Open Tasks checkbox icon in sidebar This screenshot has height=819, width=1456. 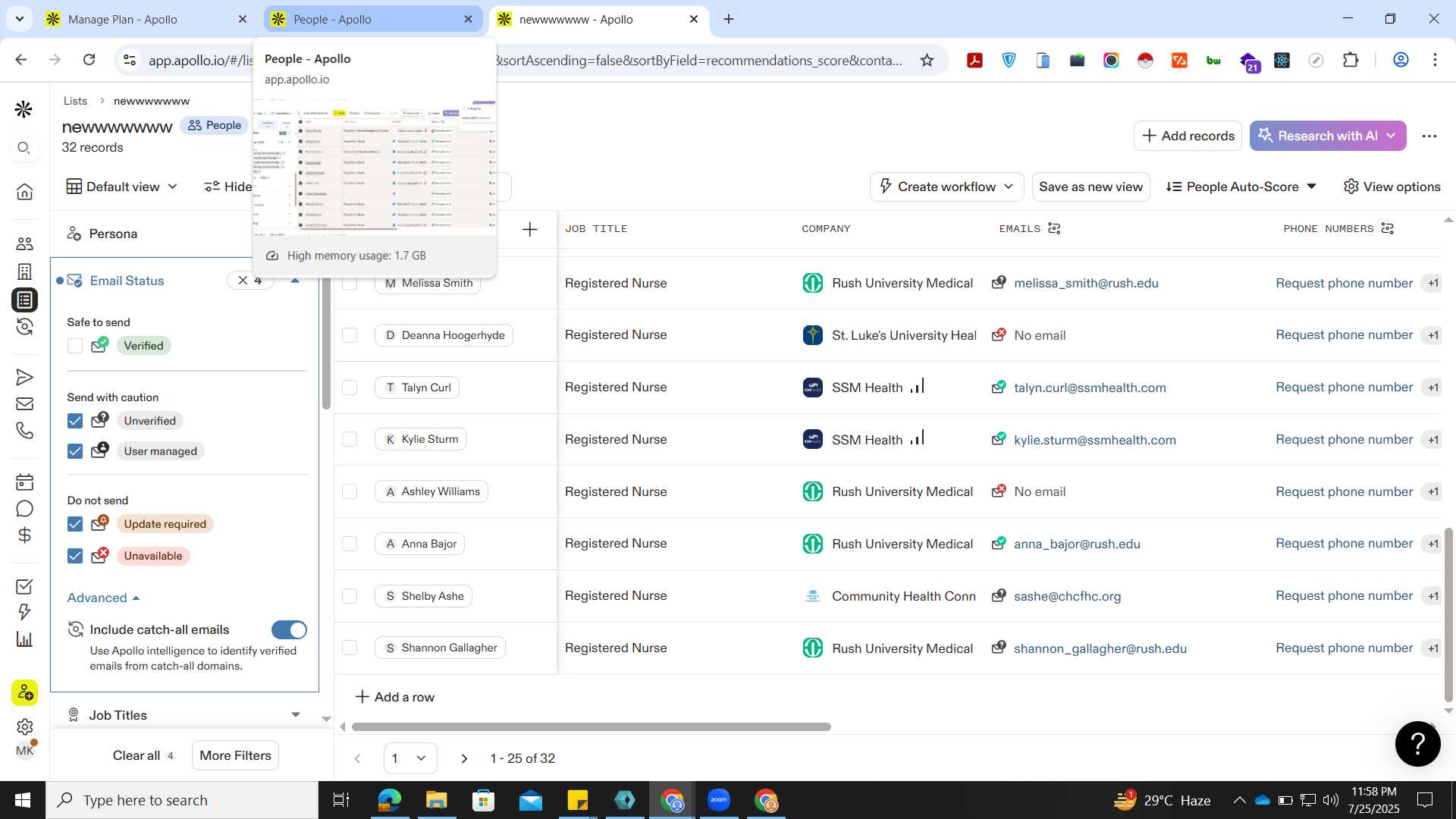click(24, 586)
